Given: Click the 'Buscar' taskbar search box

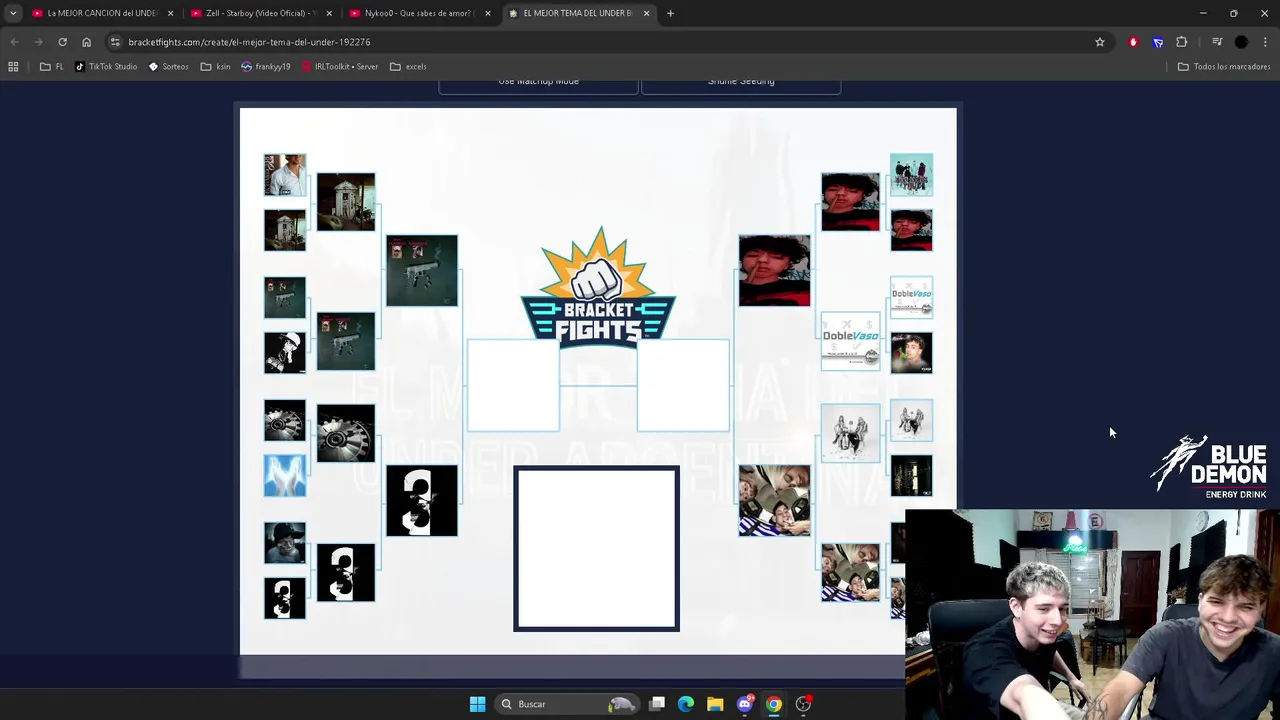Looking at the screenshot, I should 566,704.
